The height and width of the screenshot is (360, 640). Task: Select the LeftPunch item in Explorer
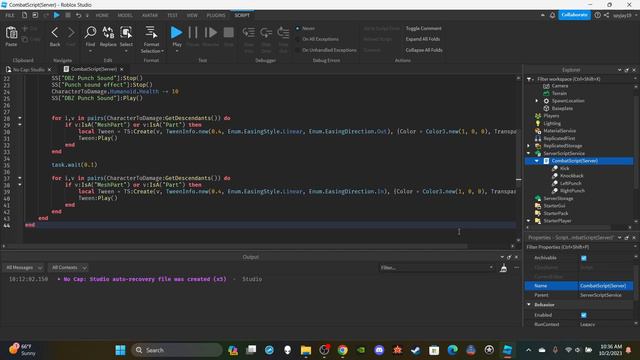tap(571, 183)
